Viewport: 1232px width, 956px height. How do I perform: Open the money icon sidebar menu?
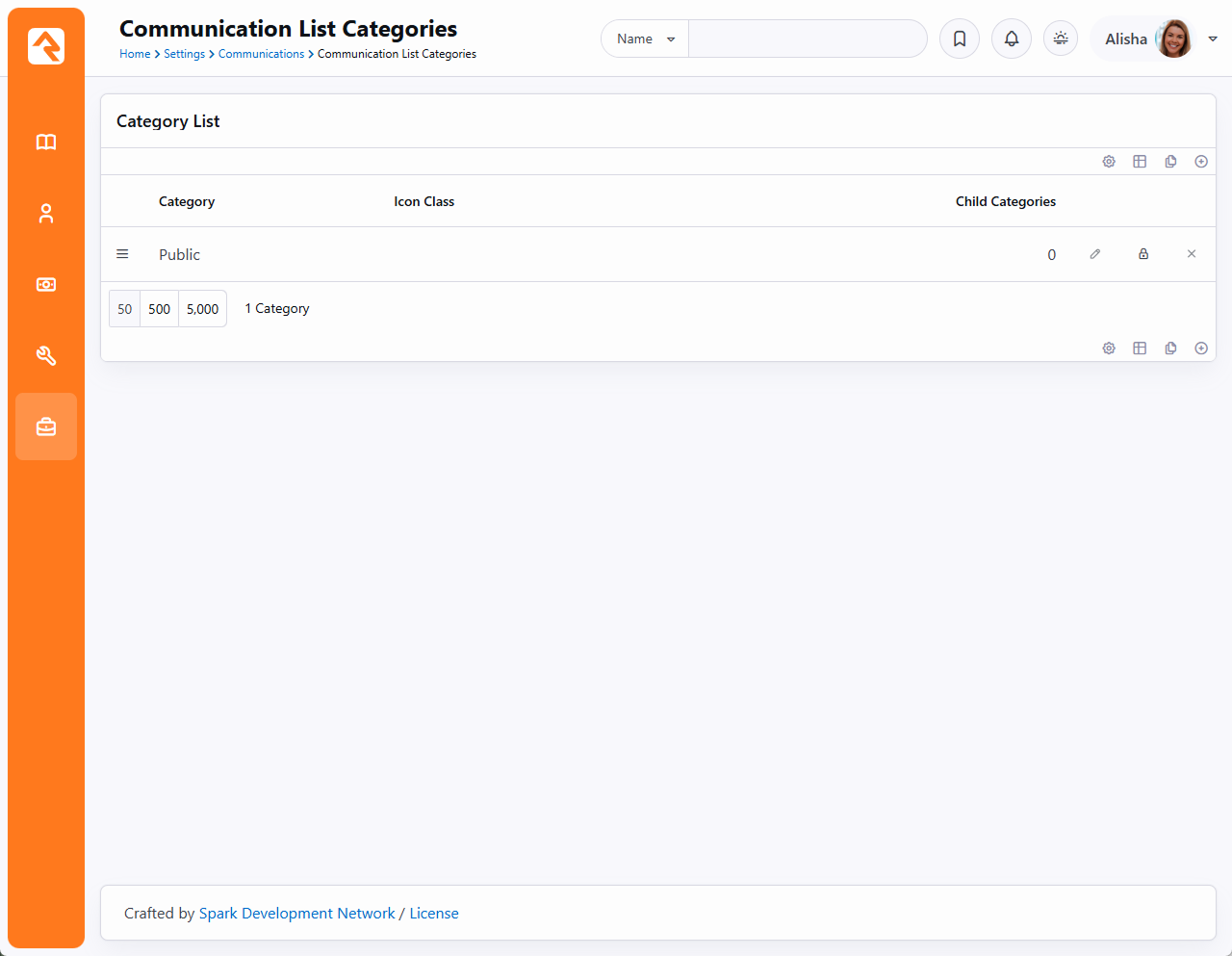46,285
